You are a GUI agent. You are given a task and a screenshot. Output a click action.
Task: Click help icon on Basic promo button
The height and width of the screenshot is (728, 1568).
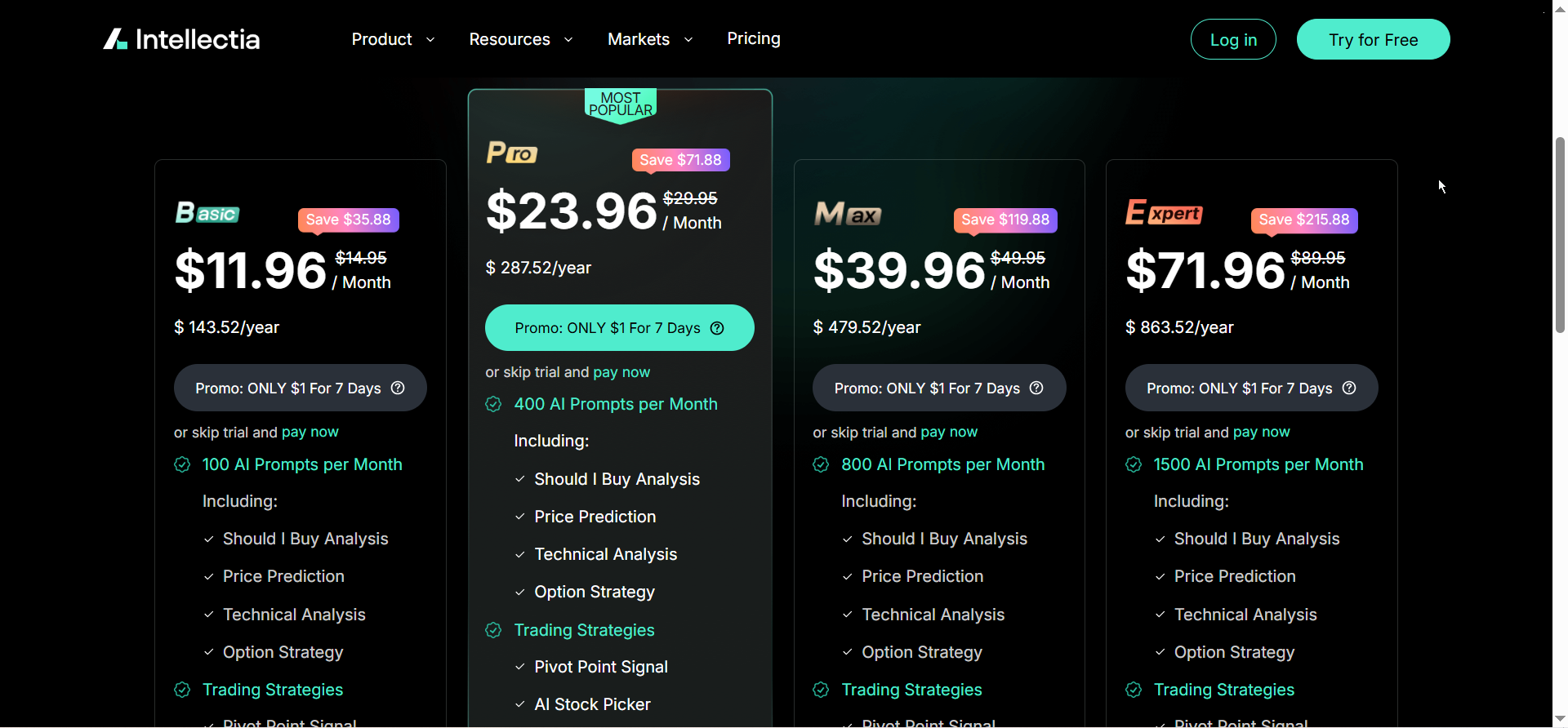click(x=398, y=388)
